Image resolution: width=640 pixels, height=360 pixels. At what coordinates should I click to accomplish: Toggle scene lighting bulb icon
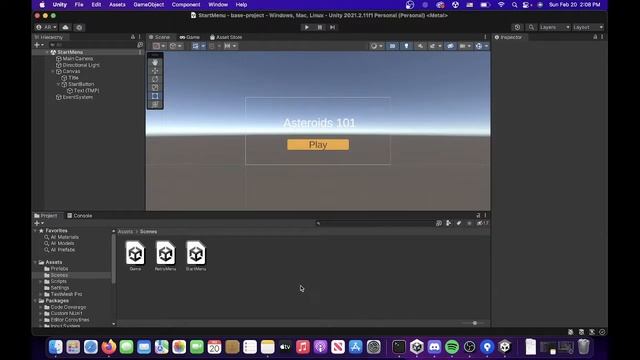coord(406,46)
